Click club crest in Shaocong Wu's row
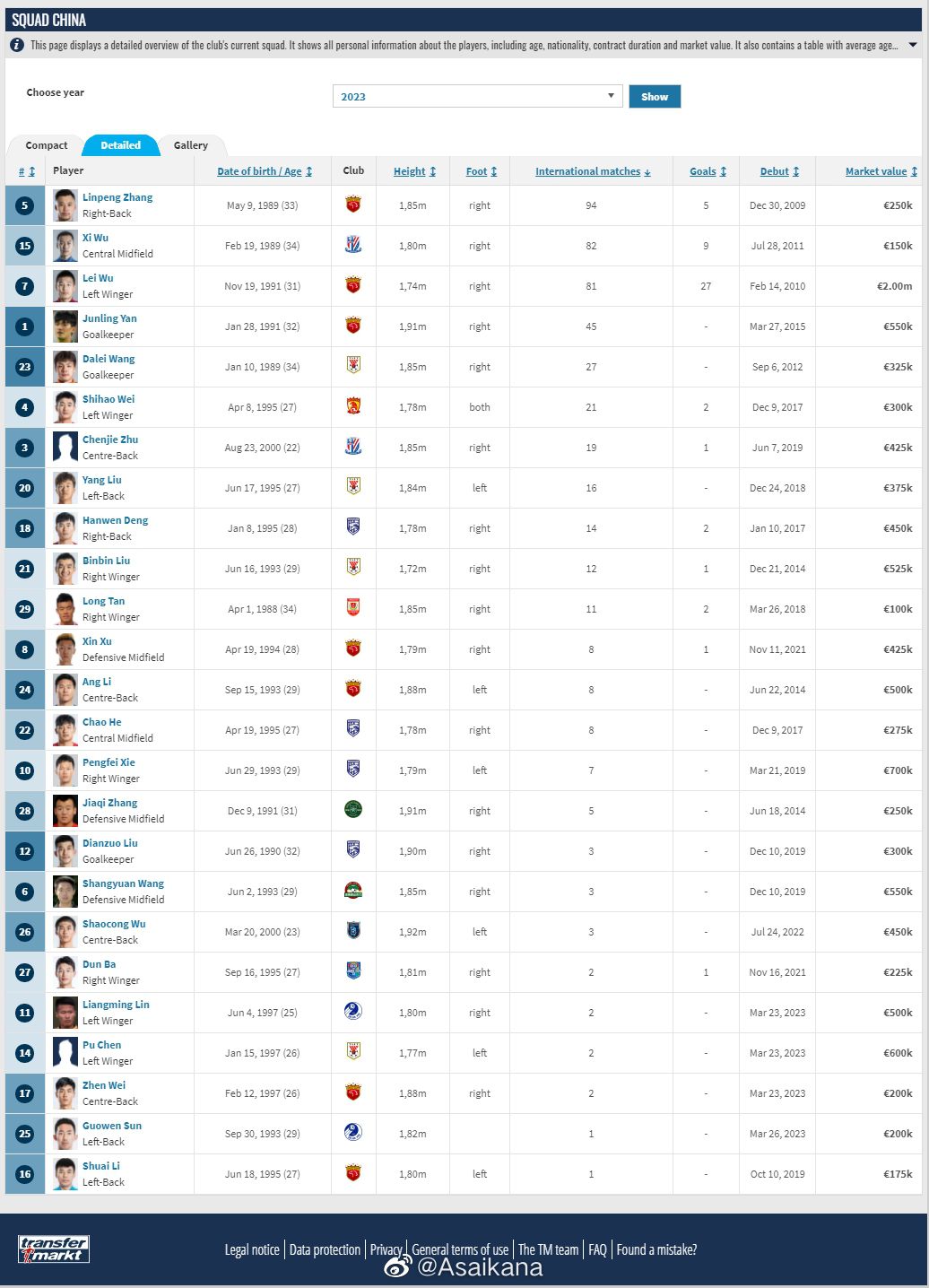This screenshot has height=1288, width=929. 353,931
